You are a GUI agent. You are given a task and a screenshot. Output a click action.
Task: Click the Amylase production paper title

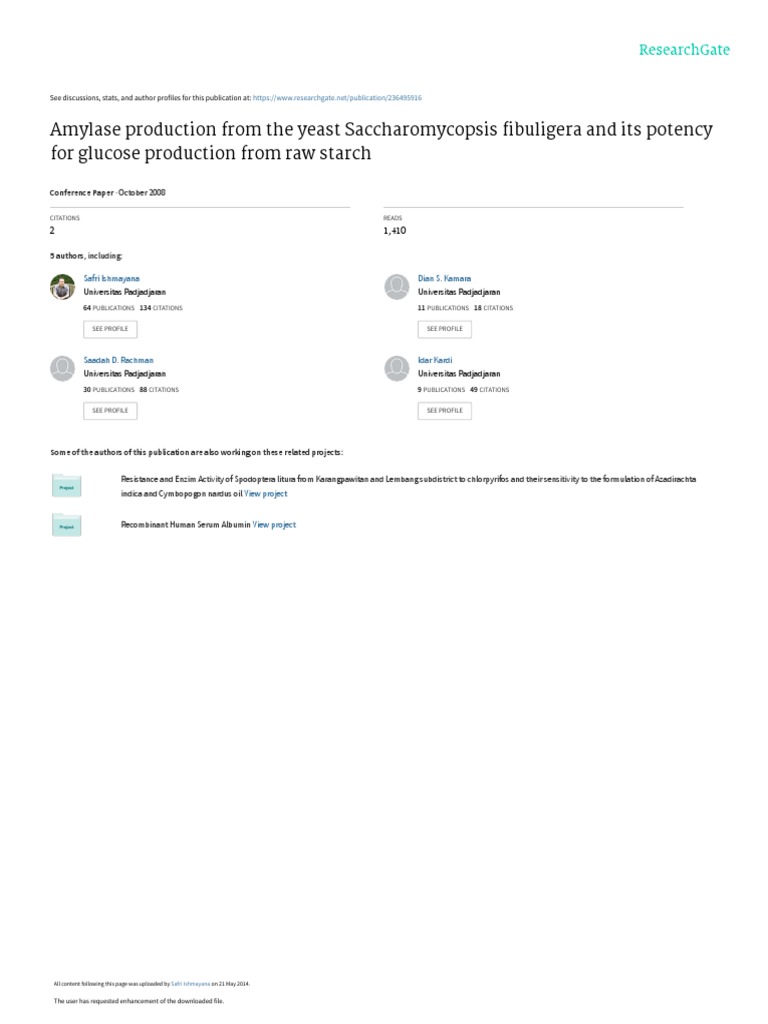point(381,142)
